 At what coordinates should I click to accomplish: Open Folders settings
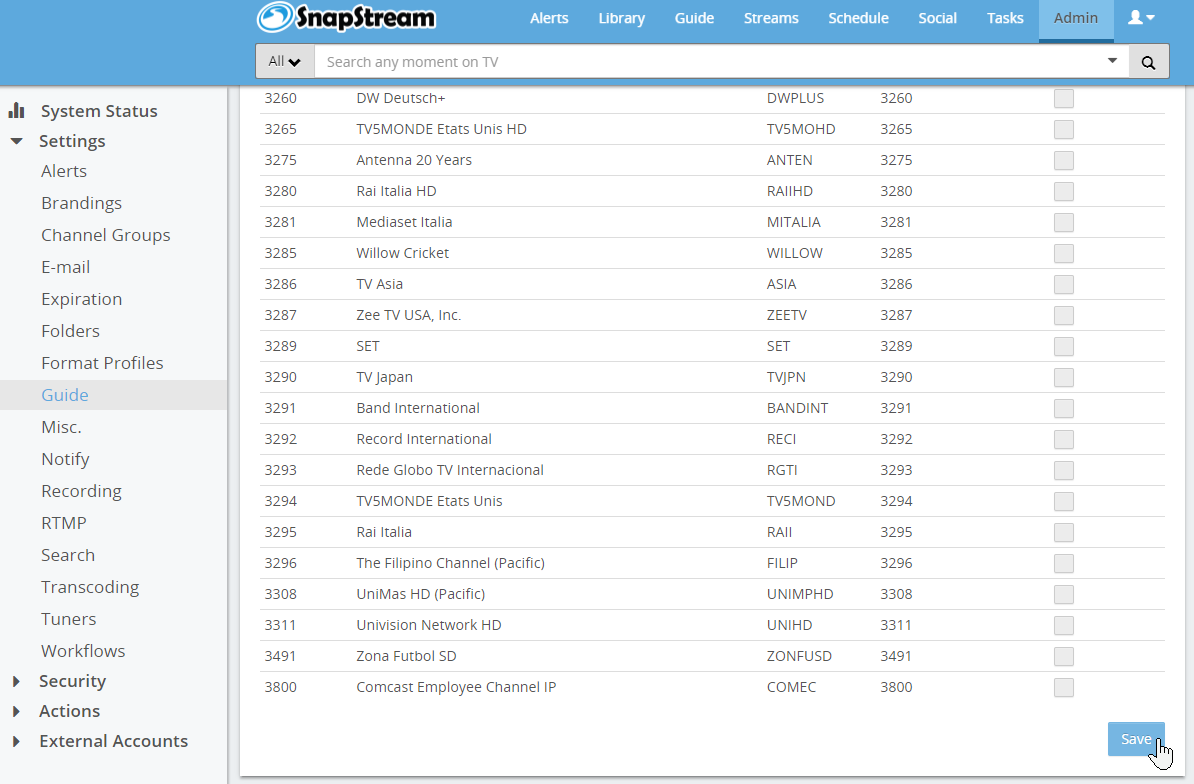tap(70, 331)
